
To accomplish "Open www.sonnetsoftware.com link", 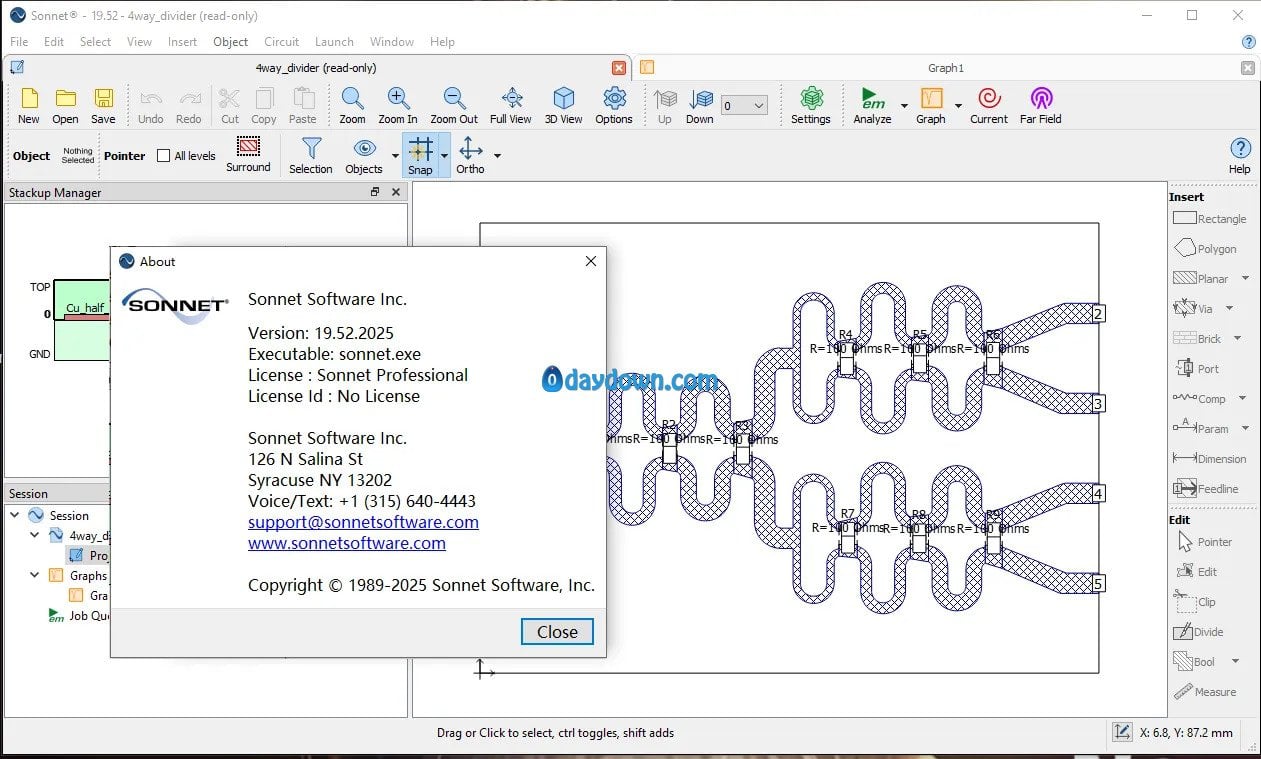I will (x=347, y=543).
